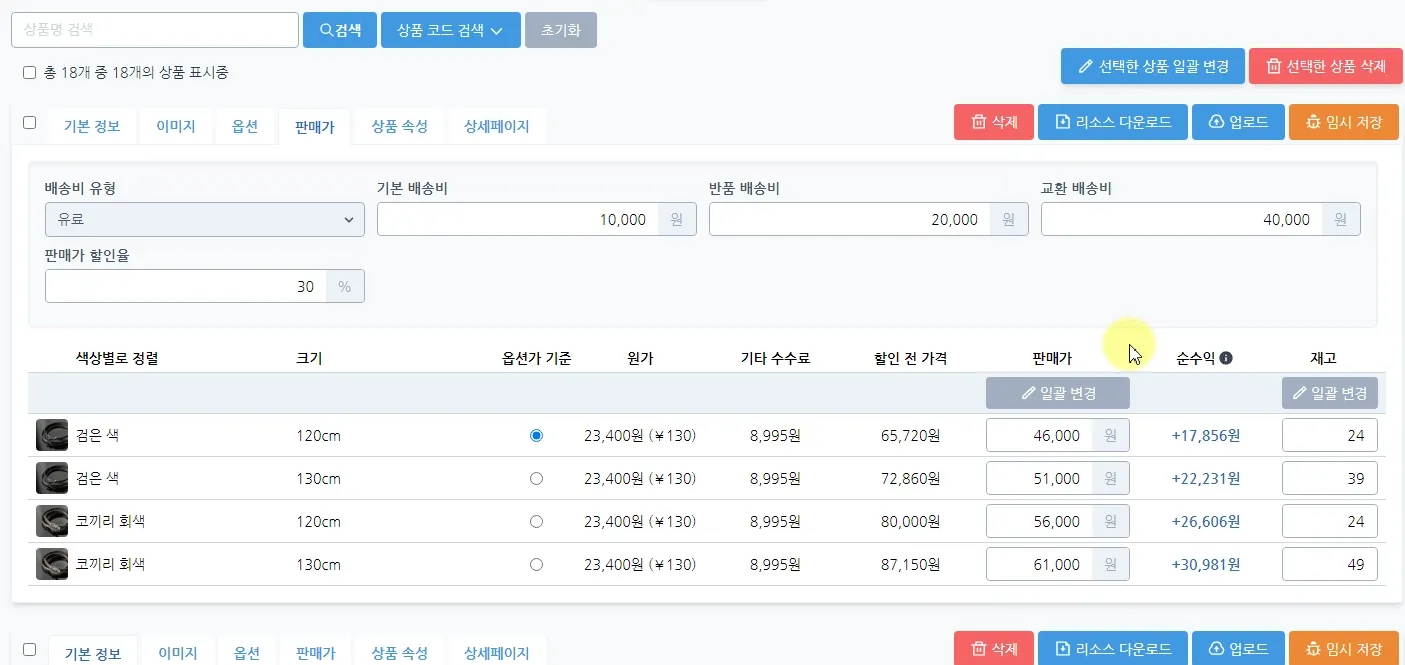Click the 판매가 할인율 input field
The width and height of the screenshot is (1405, 665).
coord(186,286)
